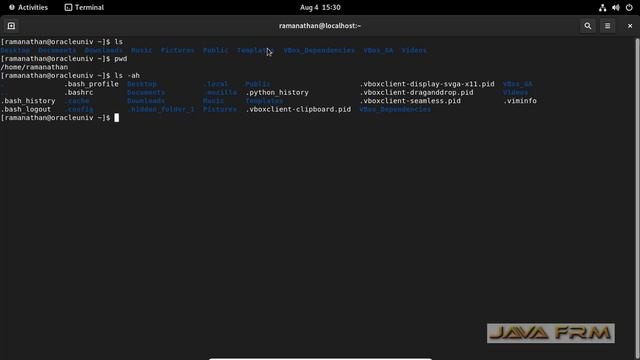The height and width of the screenshot is (360, 640).
Task: Click the .vboxclient-clipboard.pid file name
Action: pyautogui.click(x=298, y=109)
